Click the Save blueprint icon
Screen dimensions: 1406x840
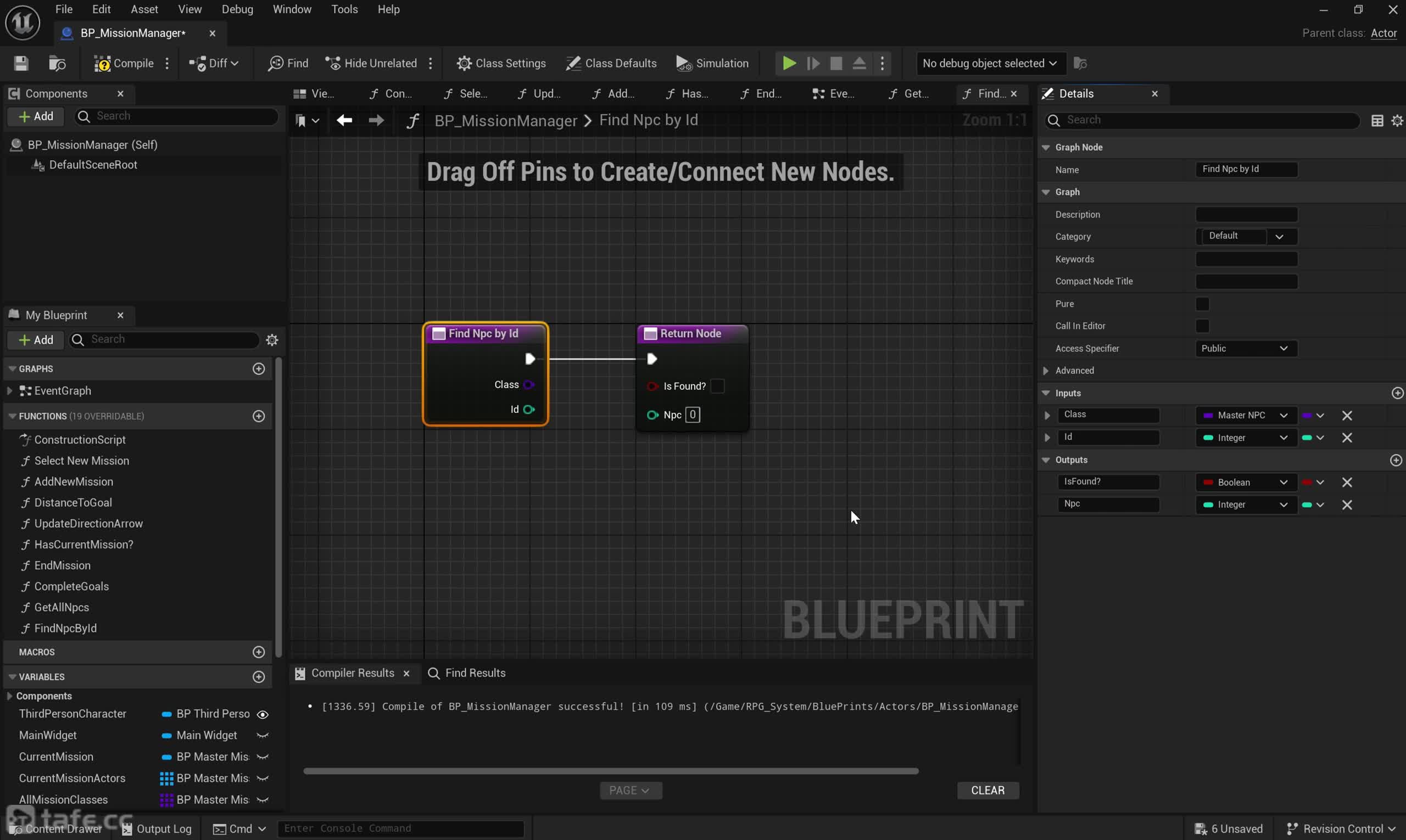coord(21,63)
